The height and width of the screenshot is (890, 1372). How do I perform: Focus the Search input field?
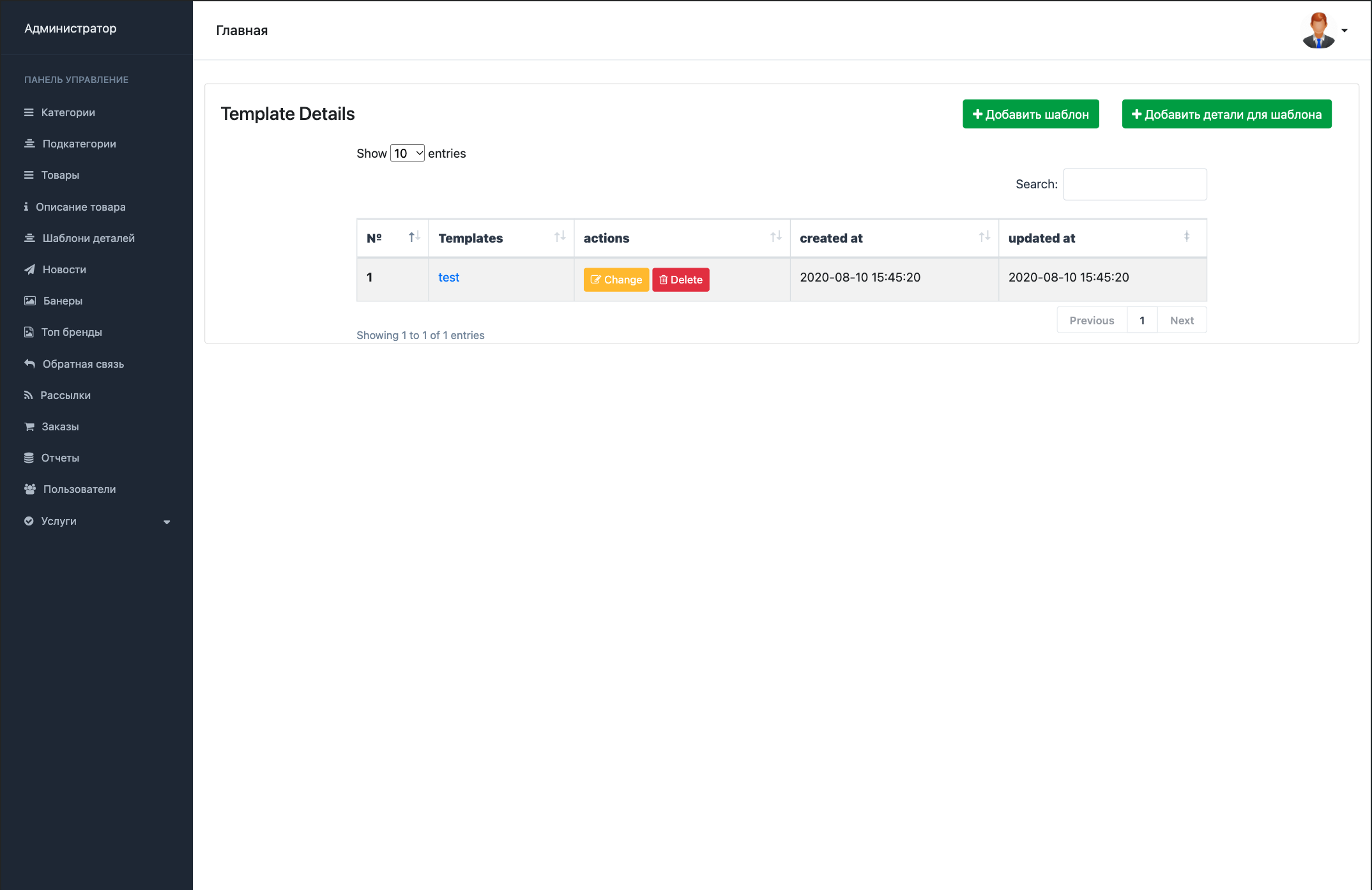(x=1135, y=185)
